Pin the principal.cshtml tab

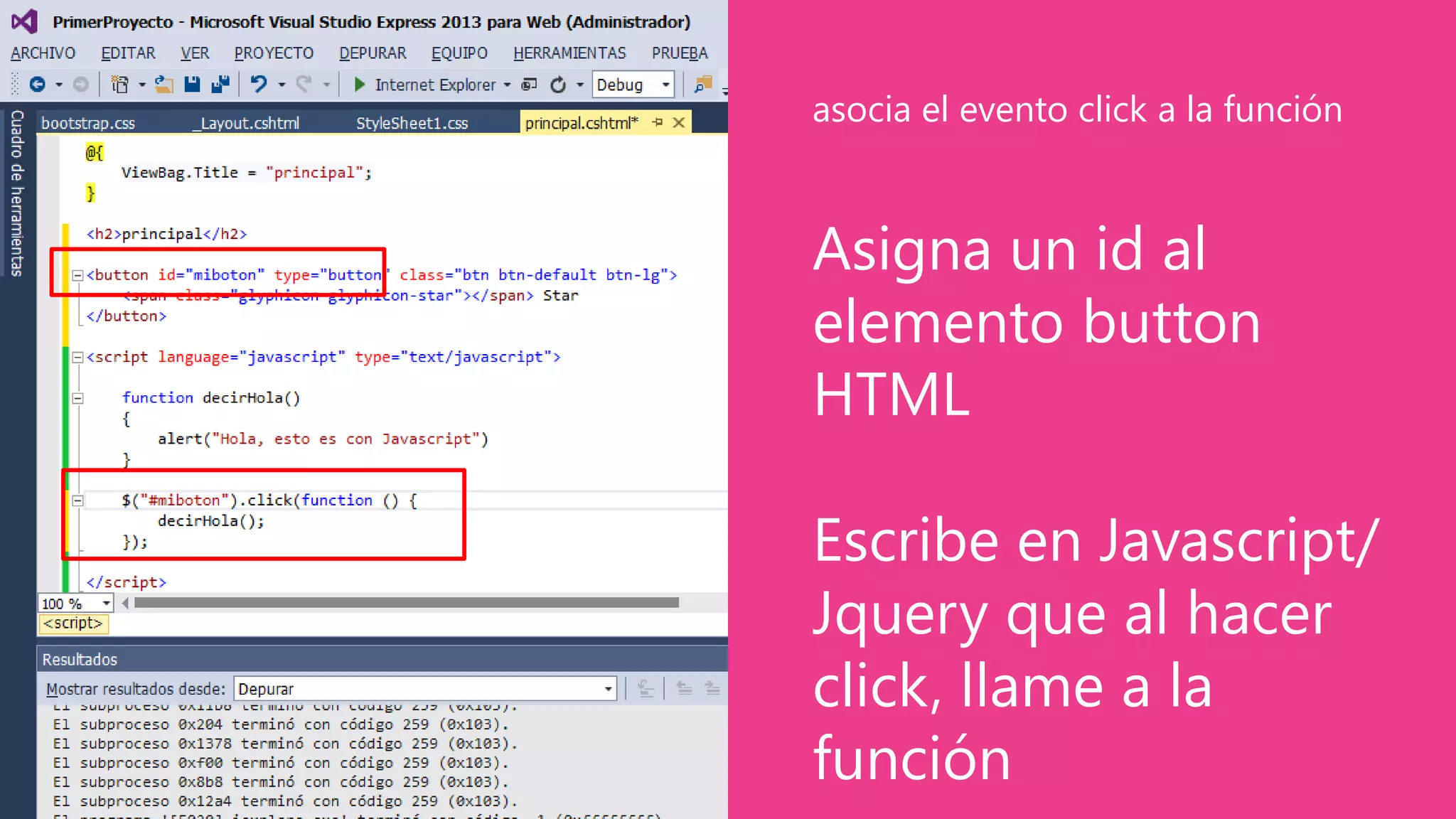(658, 122)
